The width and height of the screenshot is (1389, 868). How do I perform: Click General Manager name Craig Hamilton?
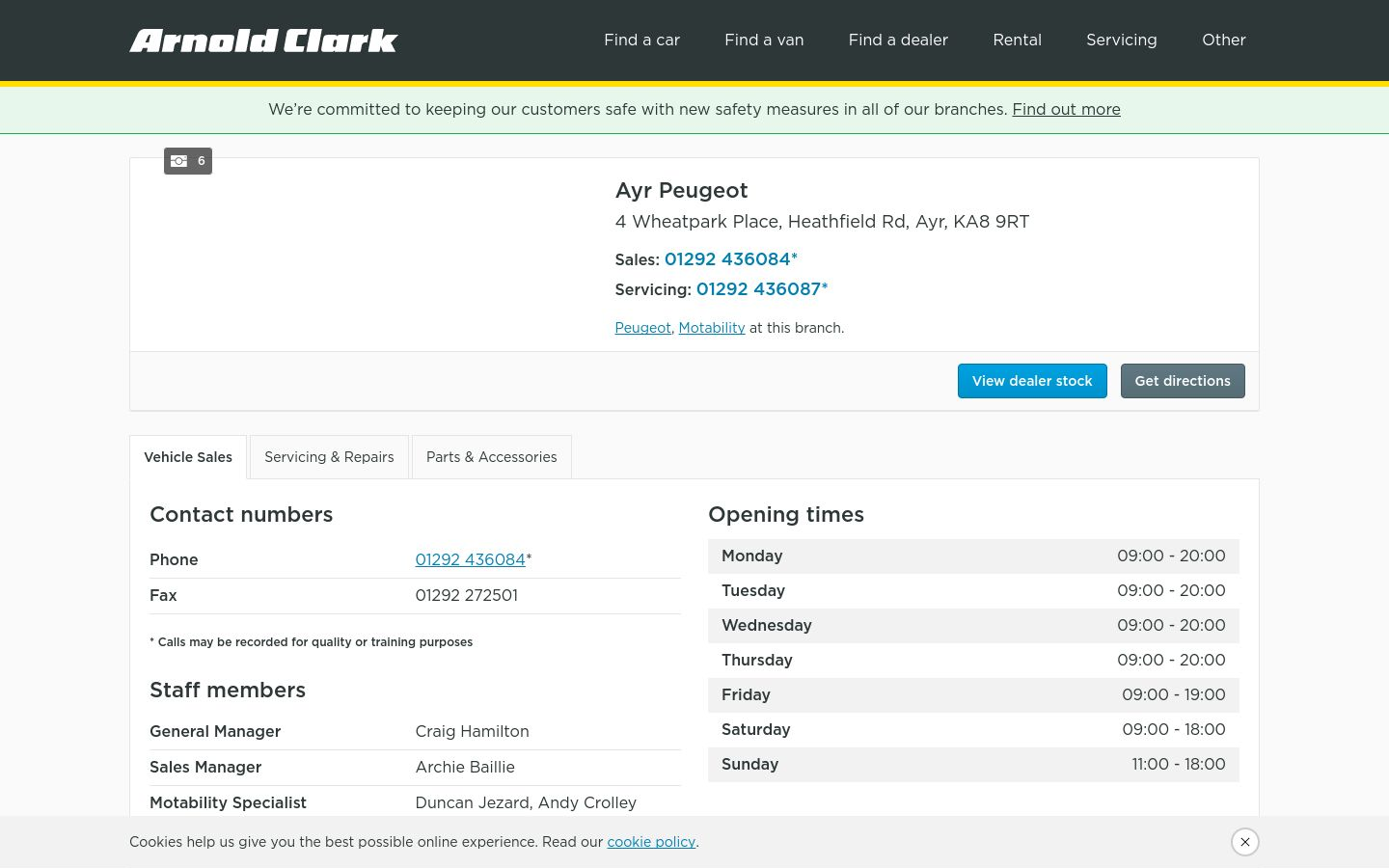[472, 732]
